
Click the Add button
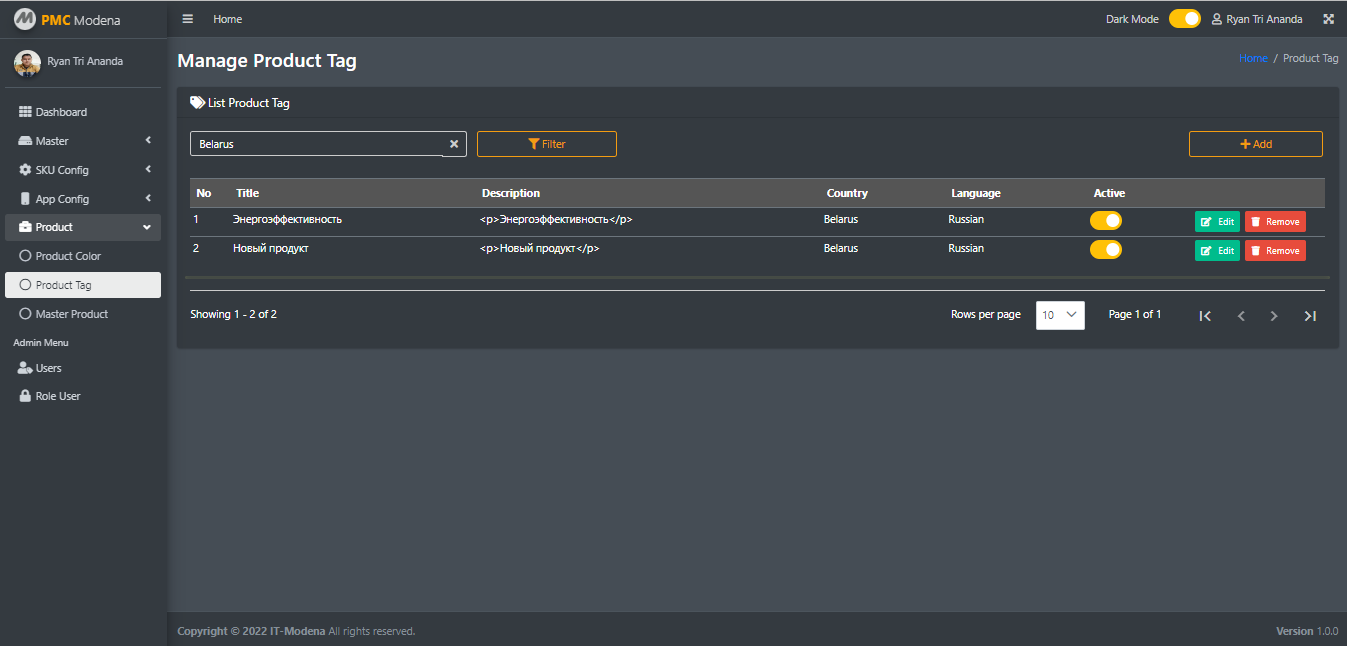(x=1256, y=144)
